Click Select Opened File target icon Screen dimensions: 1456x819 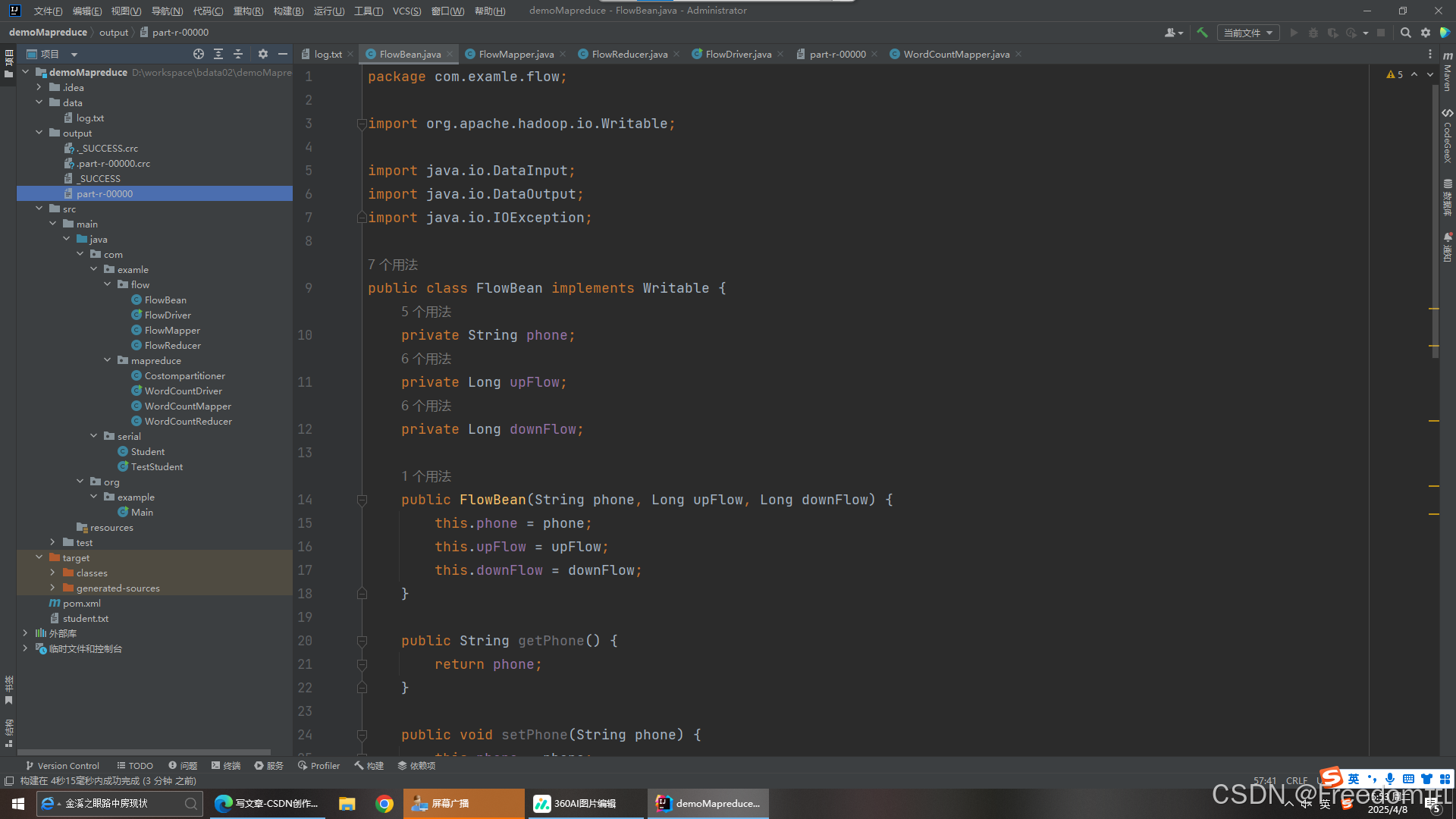(198, 54)
